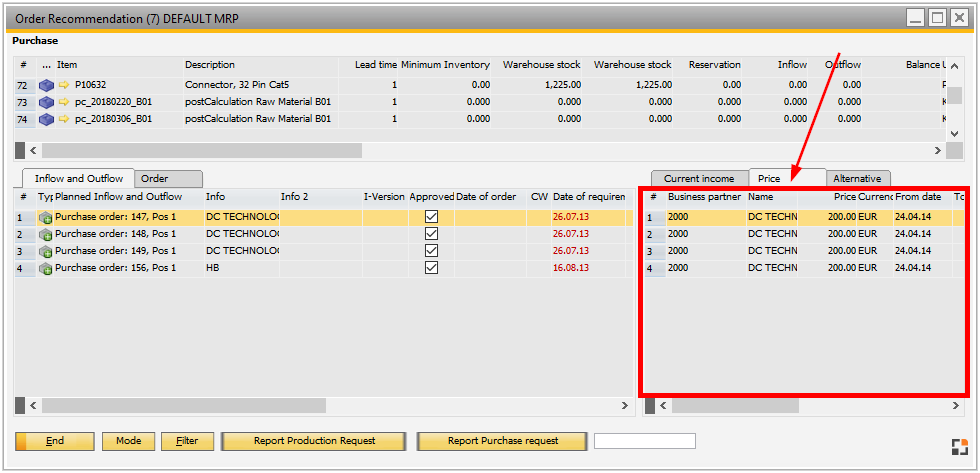Uncheck Approved for Purchase order 148
The image size is (980, 473).
[x=432, y=234]
